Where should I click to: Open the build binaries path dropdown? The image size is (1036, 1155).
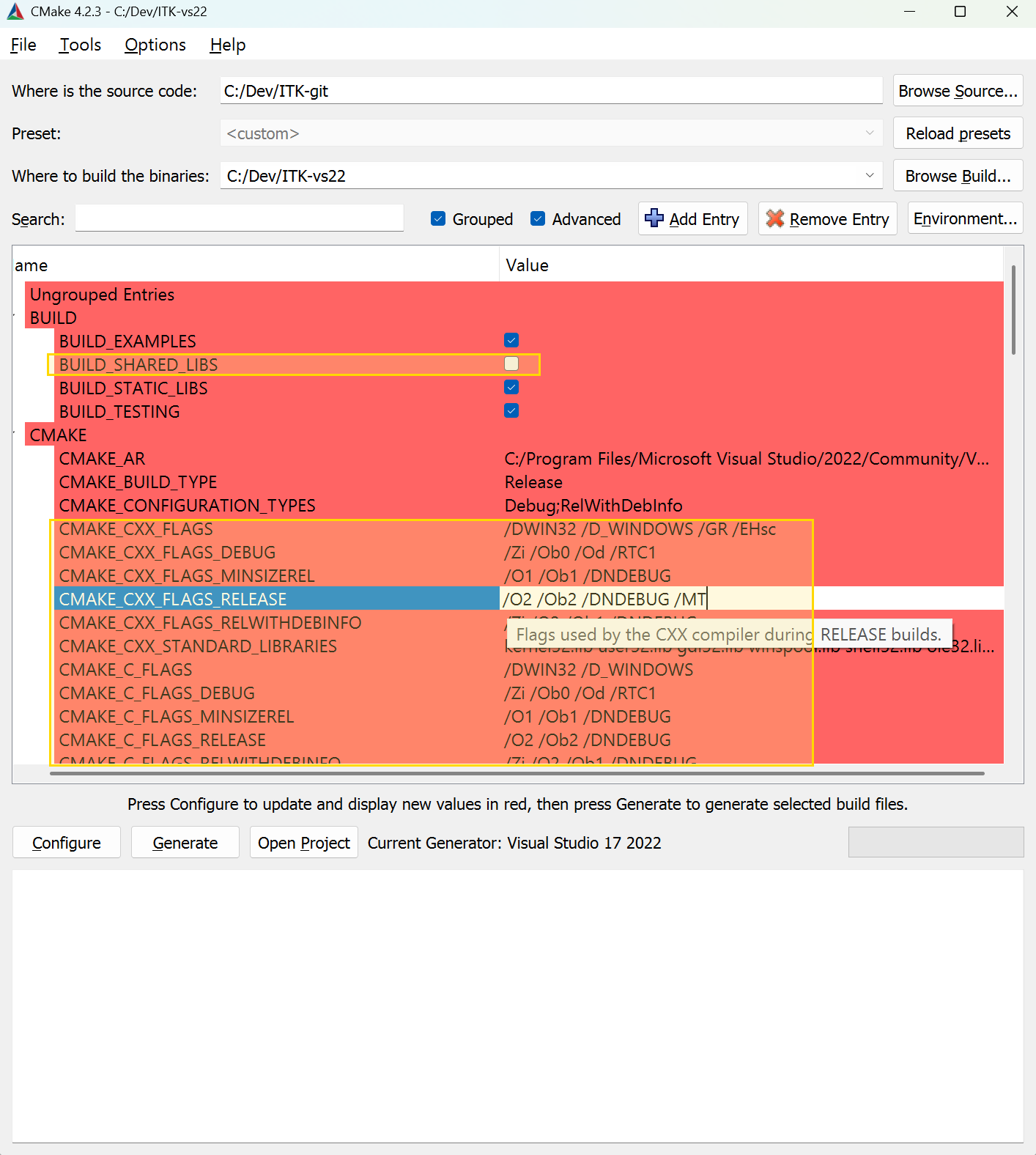(869, 176)
